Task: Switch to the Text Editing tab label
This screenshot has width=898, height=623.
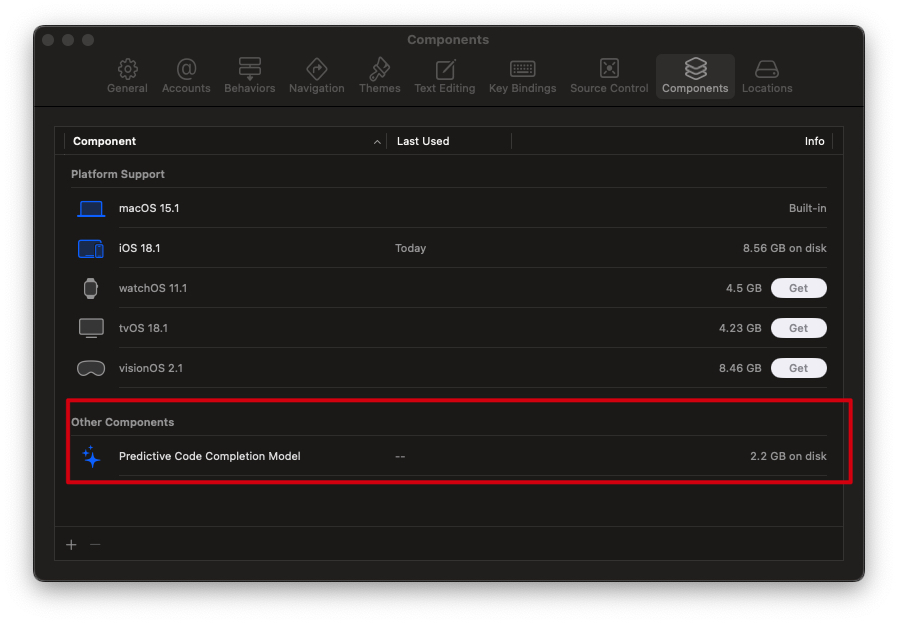Action: click(x=445, y=88)
